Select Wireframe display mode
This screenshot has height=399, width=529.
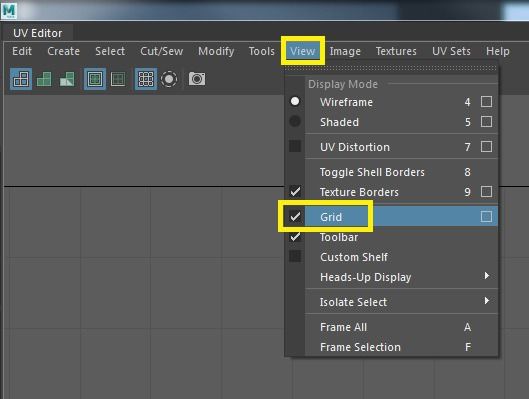tap(391, 102)
